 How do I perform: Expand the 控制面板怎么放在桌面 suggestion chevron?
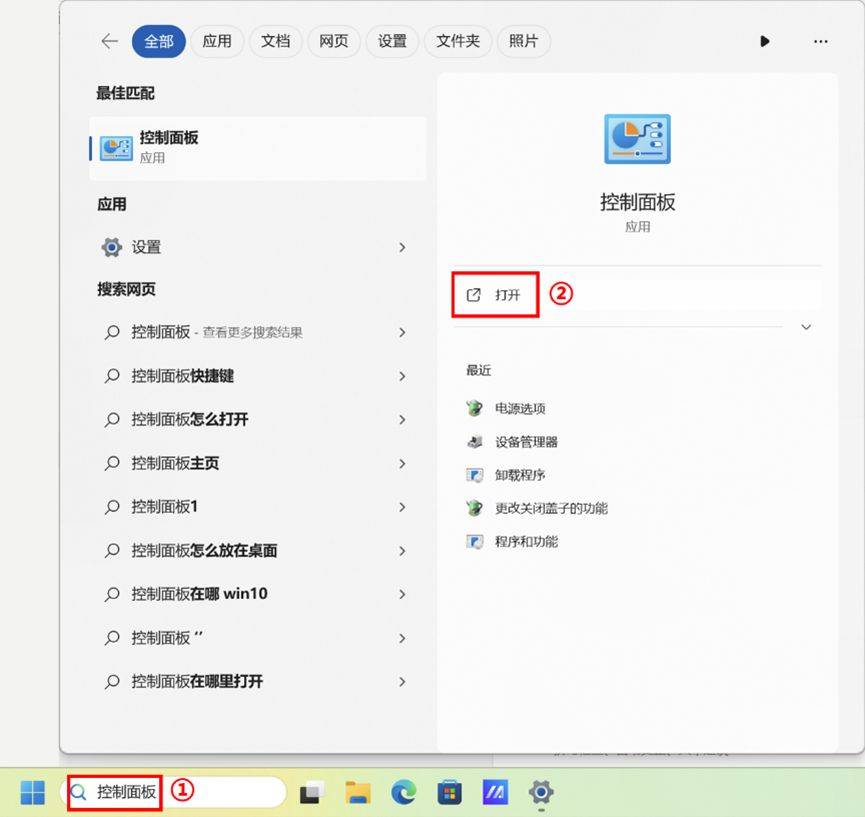(x=402, y=551)
